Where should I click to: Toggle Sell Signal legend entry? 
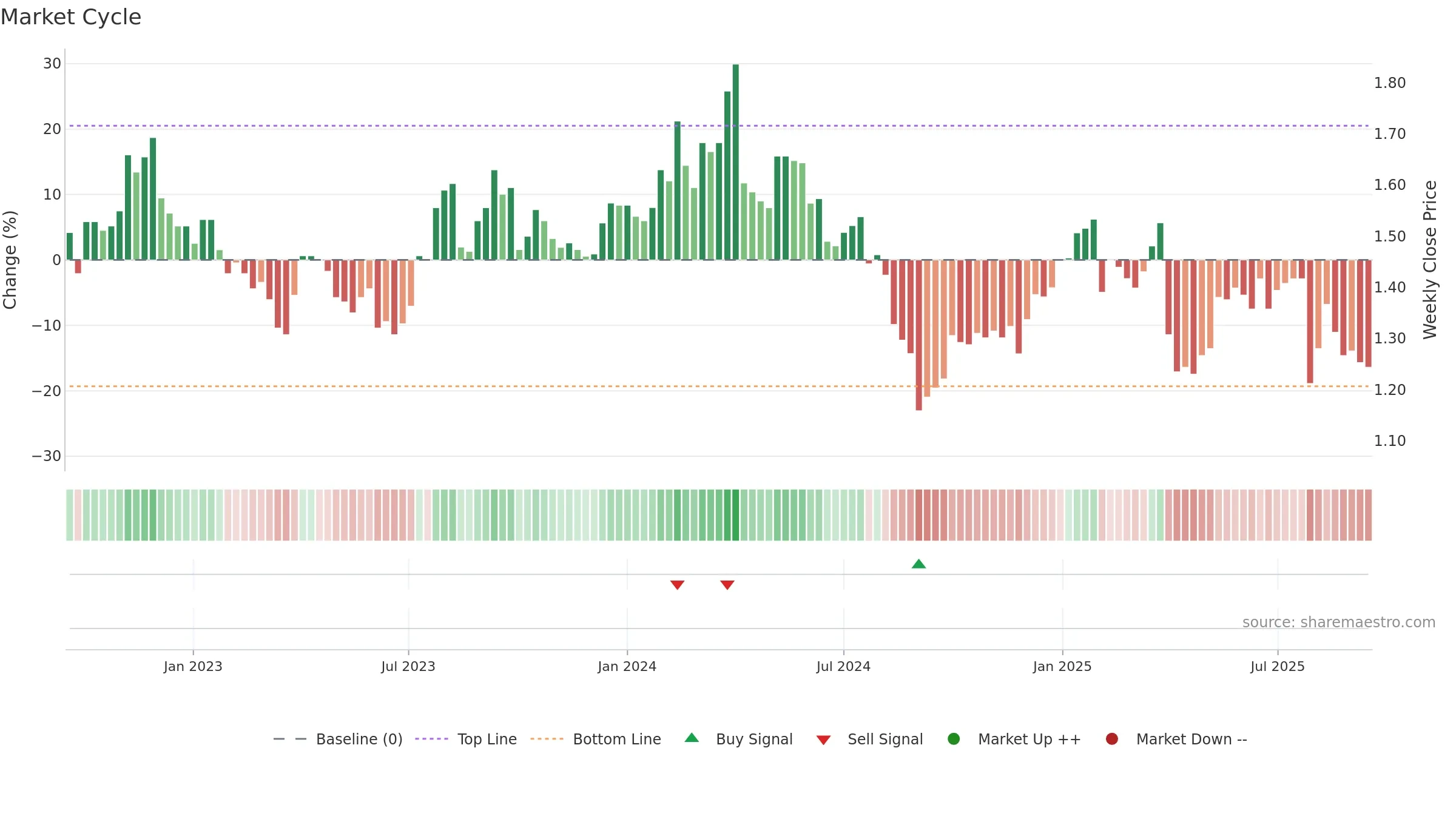(x=869, y=739)
